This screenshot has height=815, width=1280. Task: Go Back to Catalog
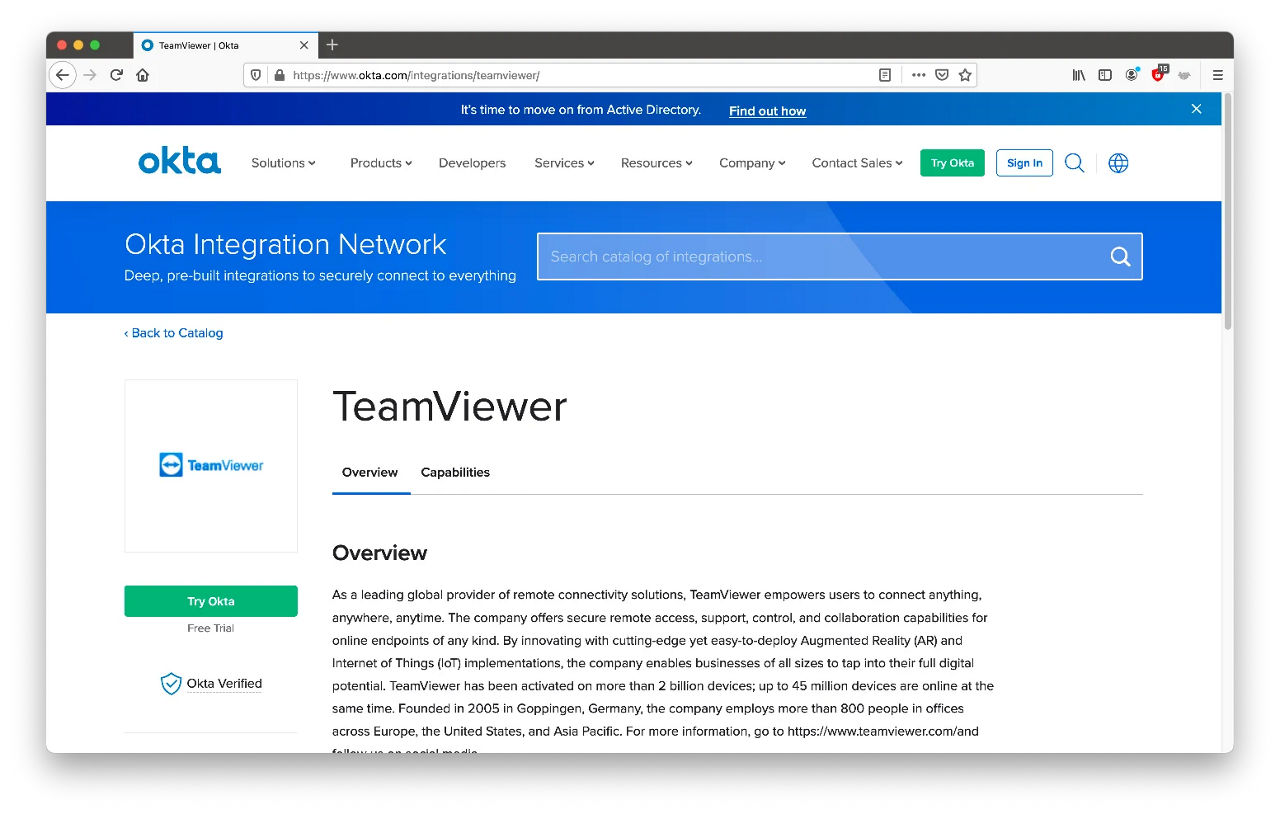tap(174, 333)
